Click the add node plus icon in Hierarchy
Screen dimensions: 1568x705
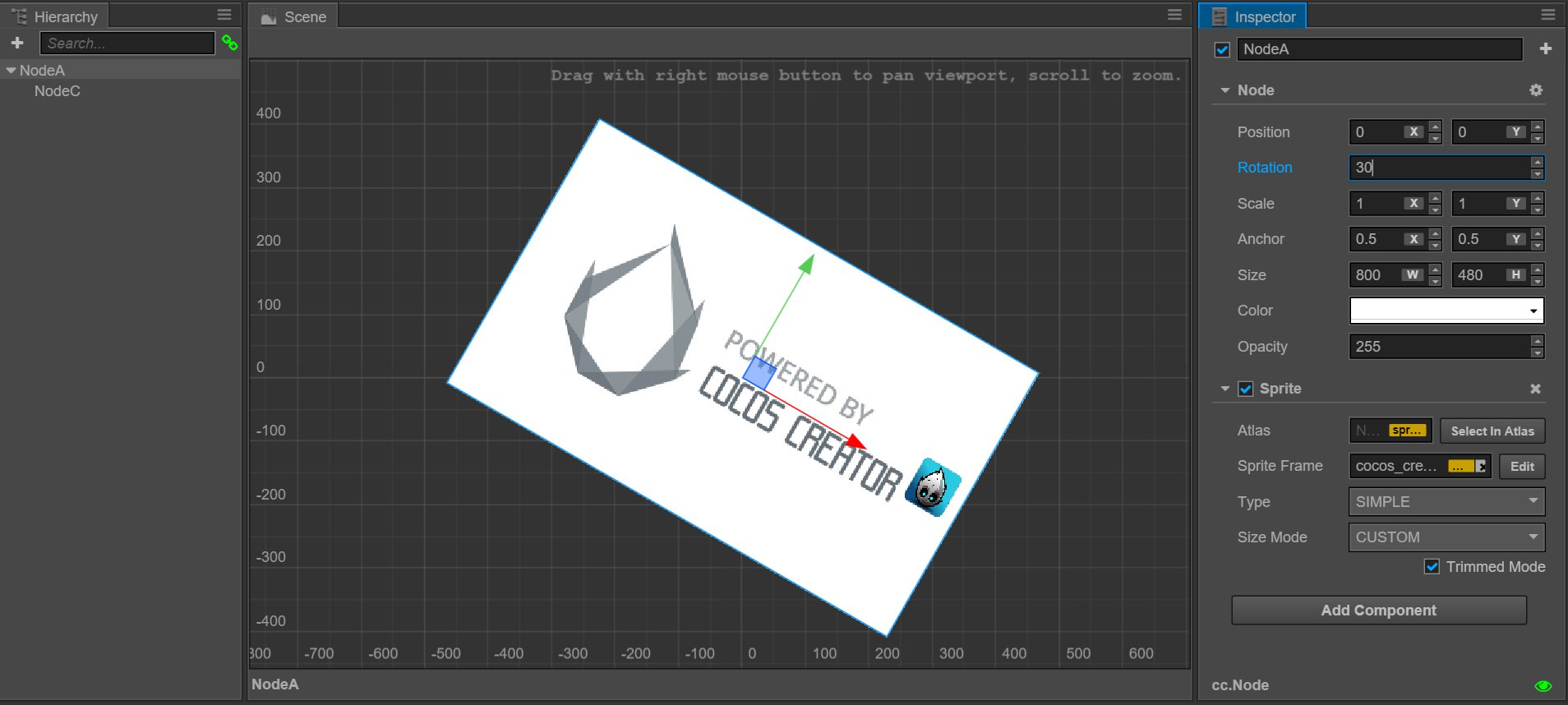17,43
